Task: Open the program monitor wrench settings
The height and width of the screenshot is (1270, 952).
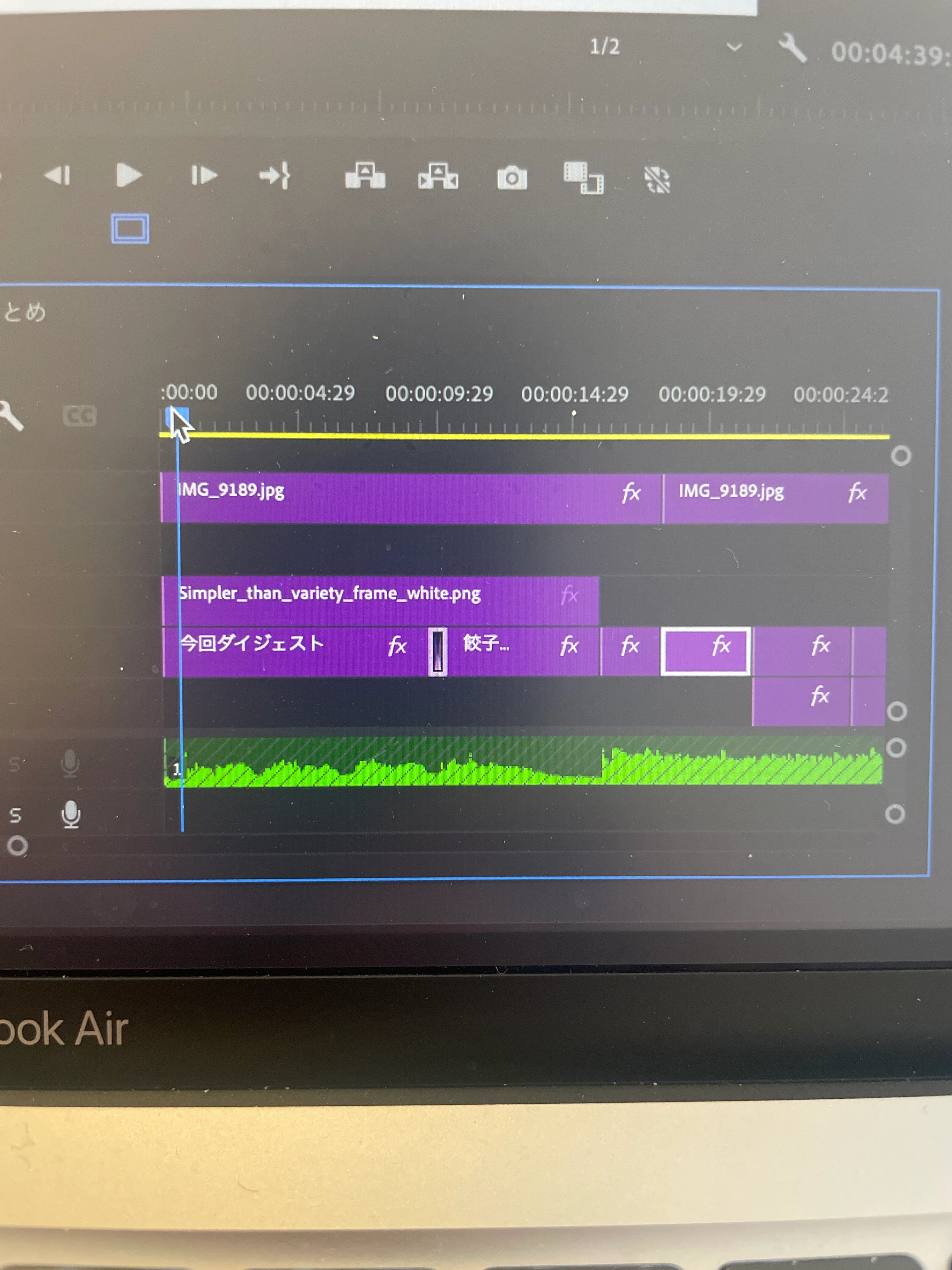Action: click(792, 48)
